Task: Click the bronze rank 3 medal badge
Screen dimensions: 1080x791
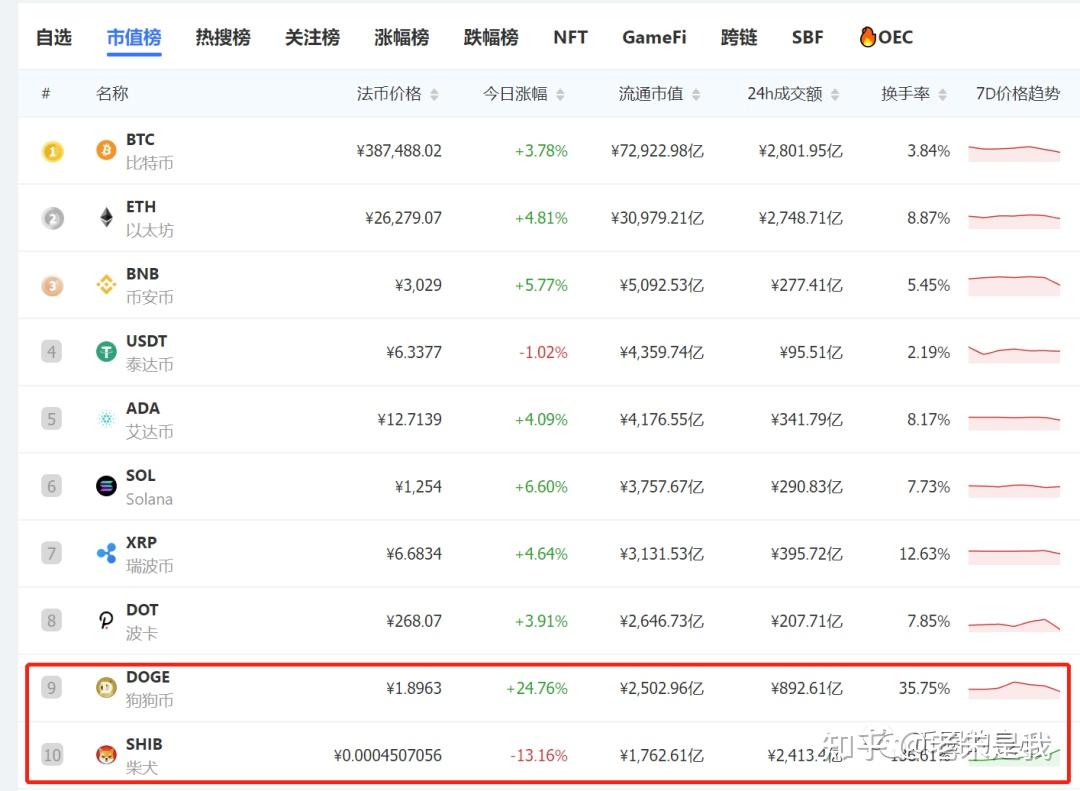Action: tap(52, 285)
